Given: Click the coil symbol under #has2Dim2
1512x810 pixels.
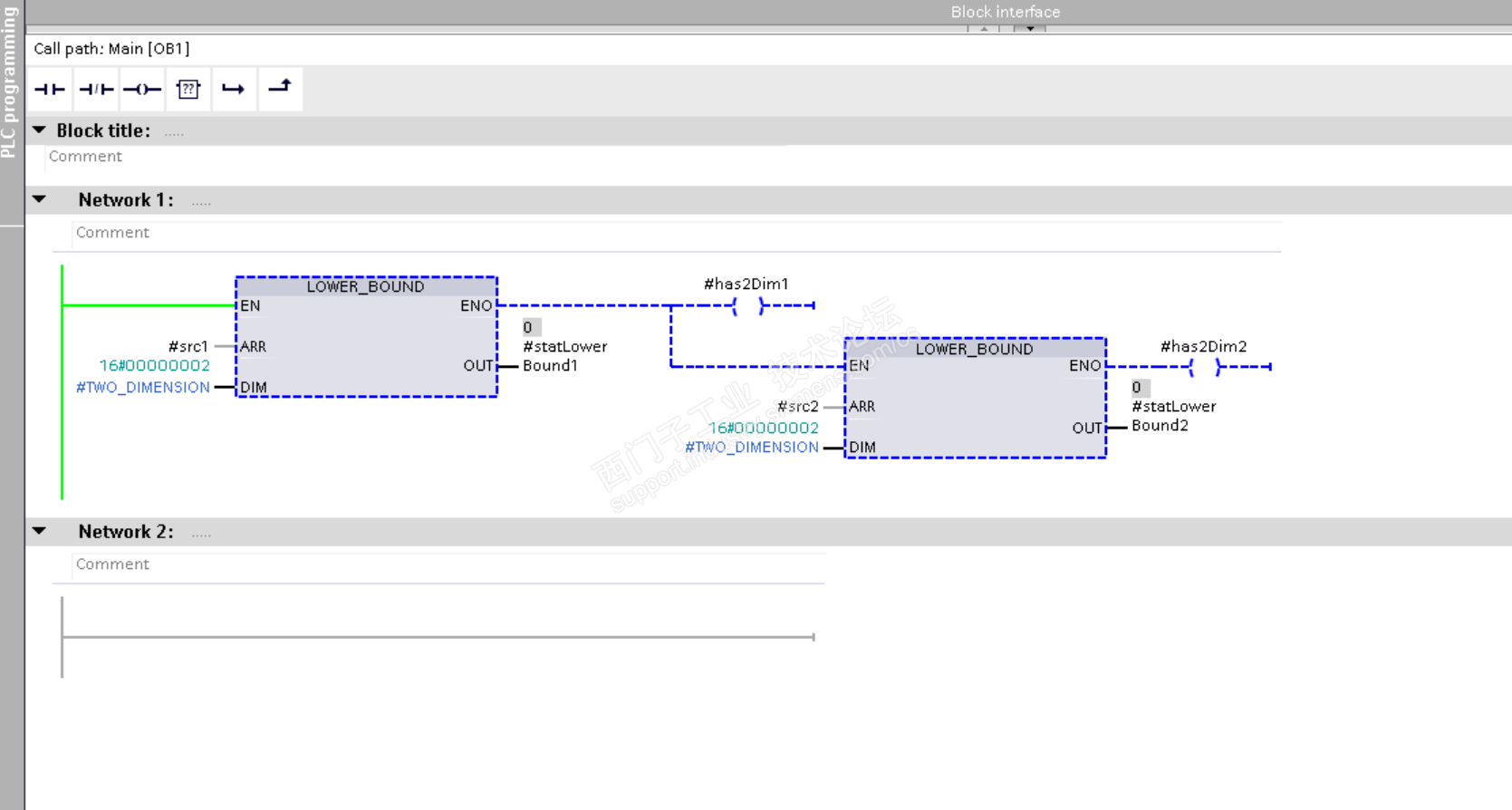Looking at the screenshot, I should click(x=1205, y=367).
